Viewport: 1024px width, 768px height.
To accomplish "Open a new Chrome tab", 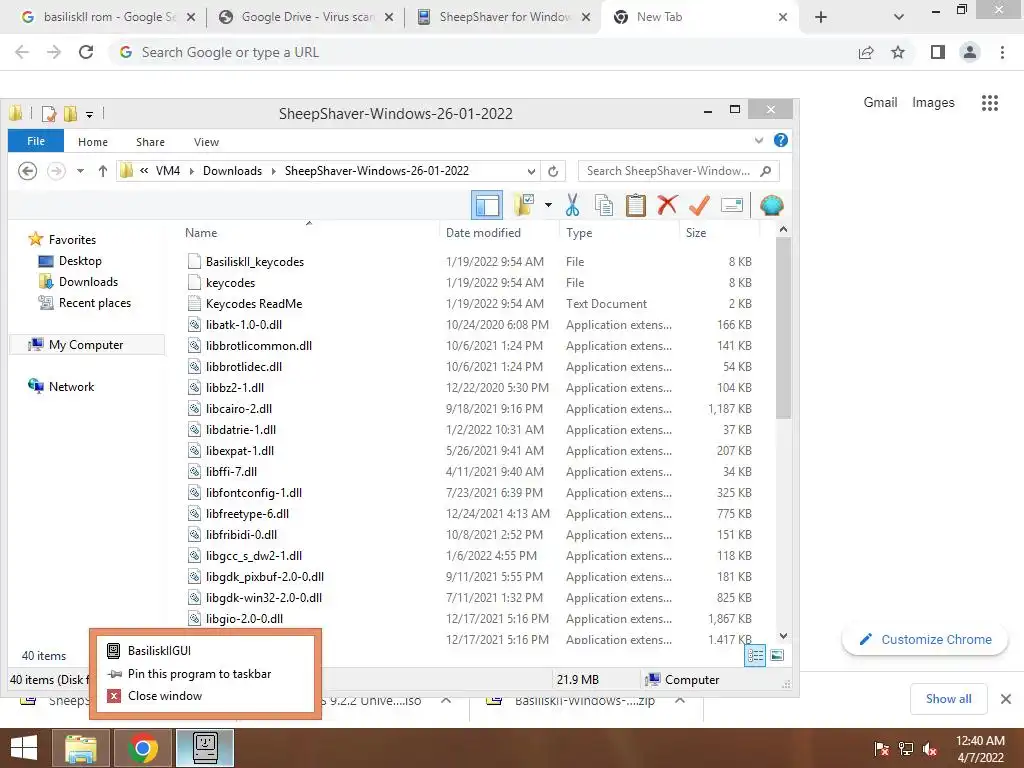I will coord(821,17).
